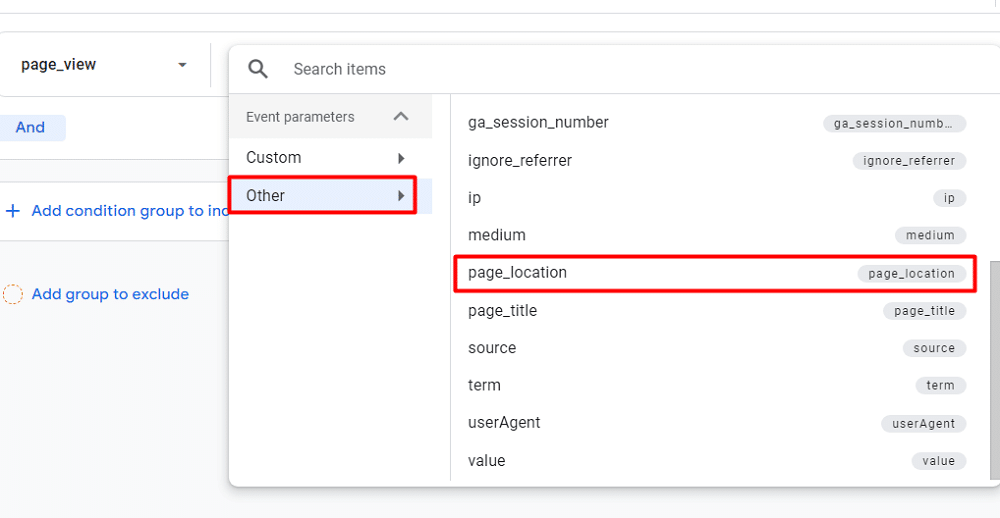
Task: Pick the ignore_referrer parameter
Action: [x=520, y=160]
